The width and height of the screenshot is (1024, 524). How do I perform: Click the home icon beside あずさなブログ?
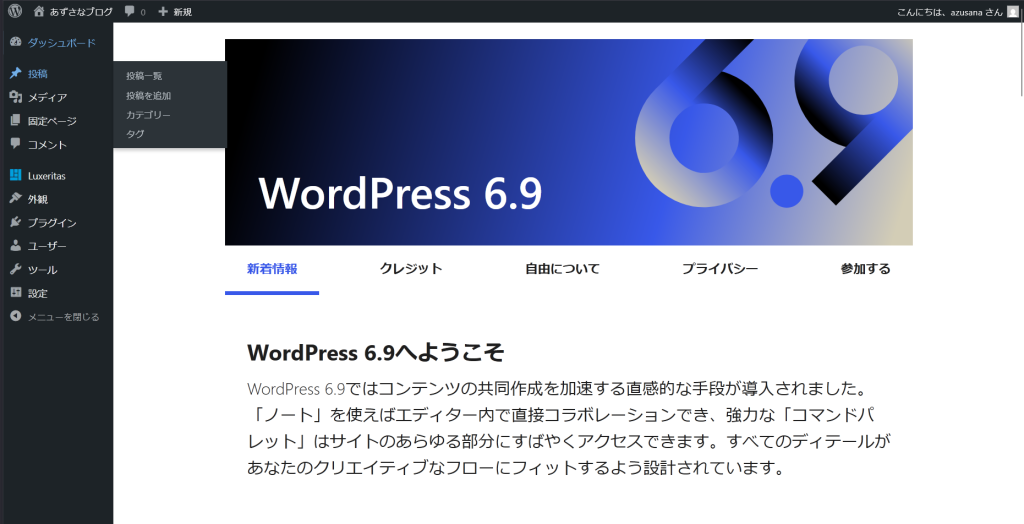coord(39,11)
